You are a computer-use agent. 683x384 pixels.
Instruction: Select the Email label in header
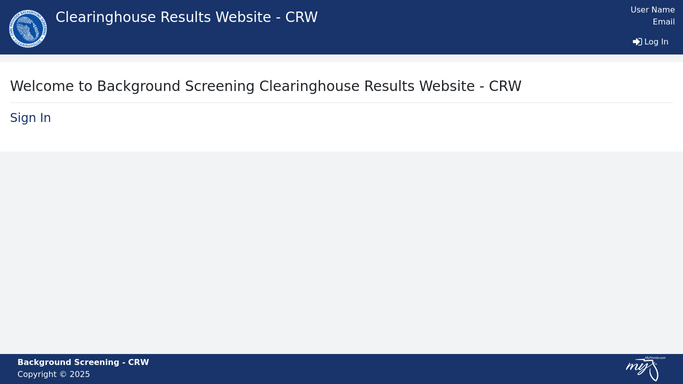(663, 22)
